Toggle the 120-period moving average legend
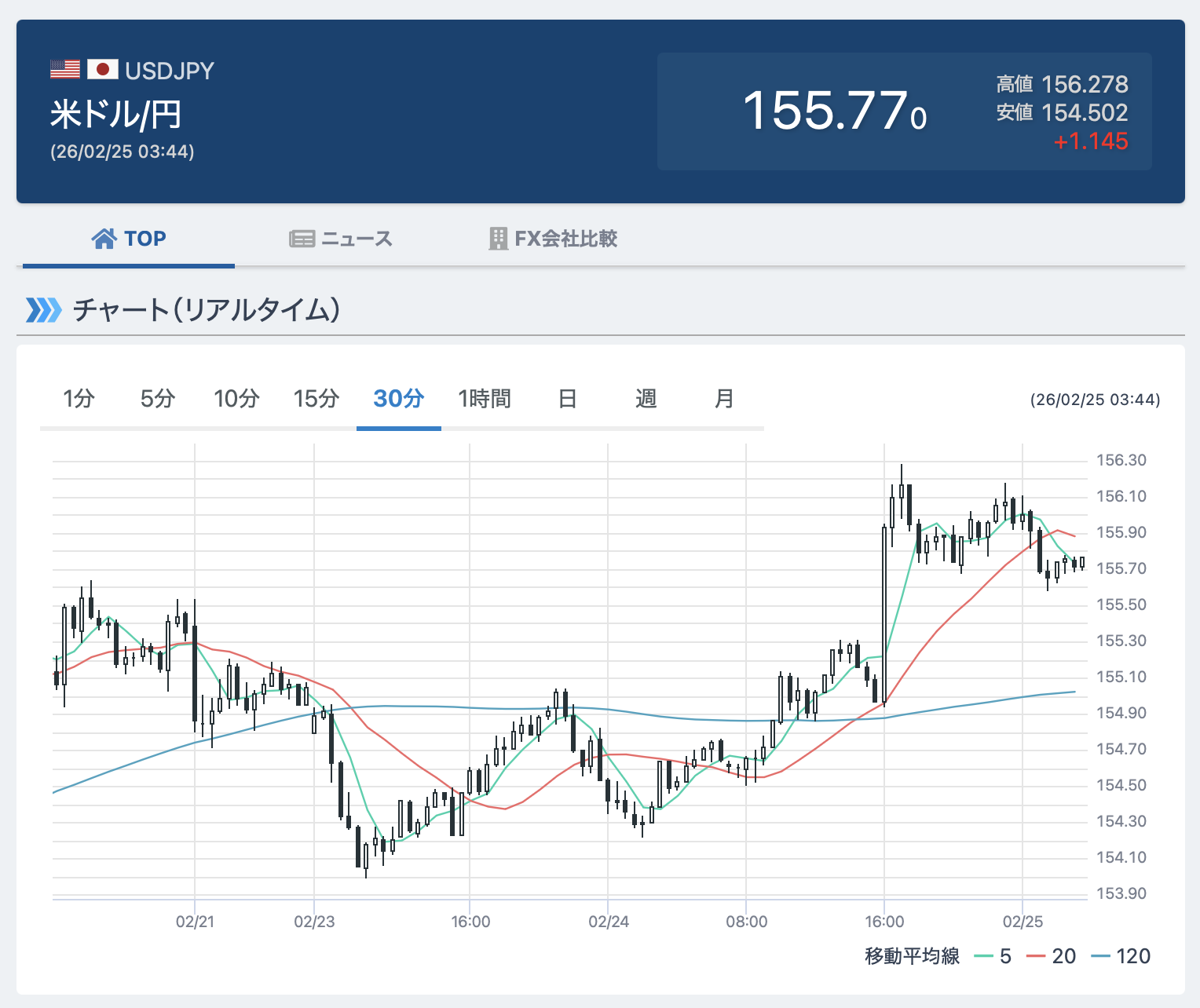This screenshot has height=1008, width=1200. [x=1121, y=956]
